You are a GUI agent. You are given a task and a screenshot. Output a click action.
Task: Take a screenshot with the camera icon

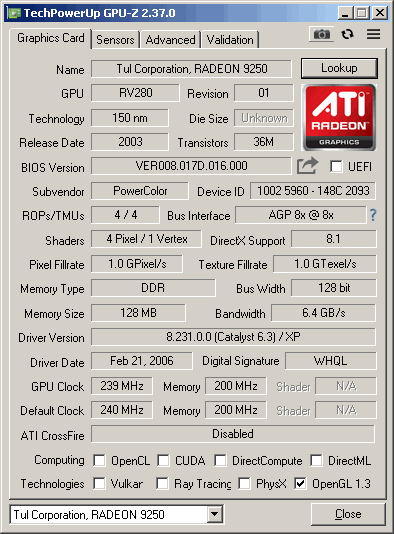(321, 34)
